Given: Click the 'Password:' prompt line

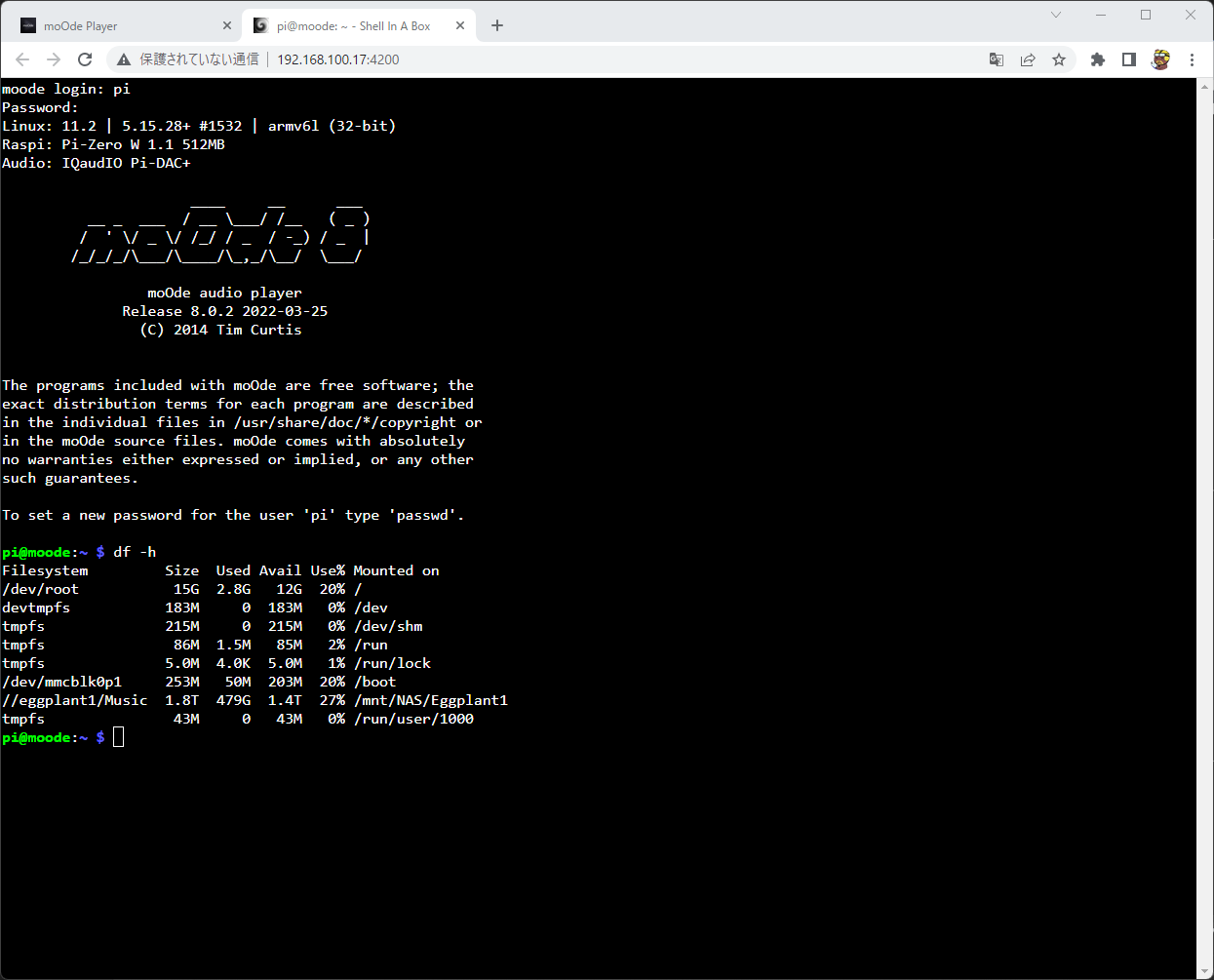Looking at the screenshot, I should pos(40,107).
